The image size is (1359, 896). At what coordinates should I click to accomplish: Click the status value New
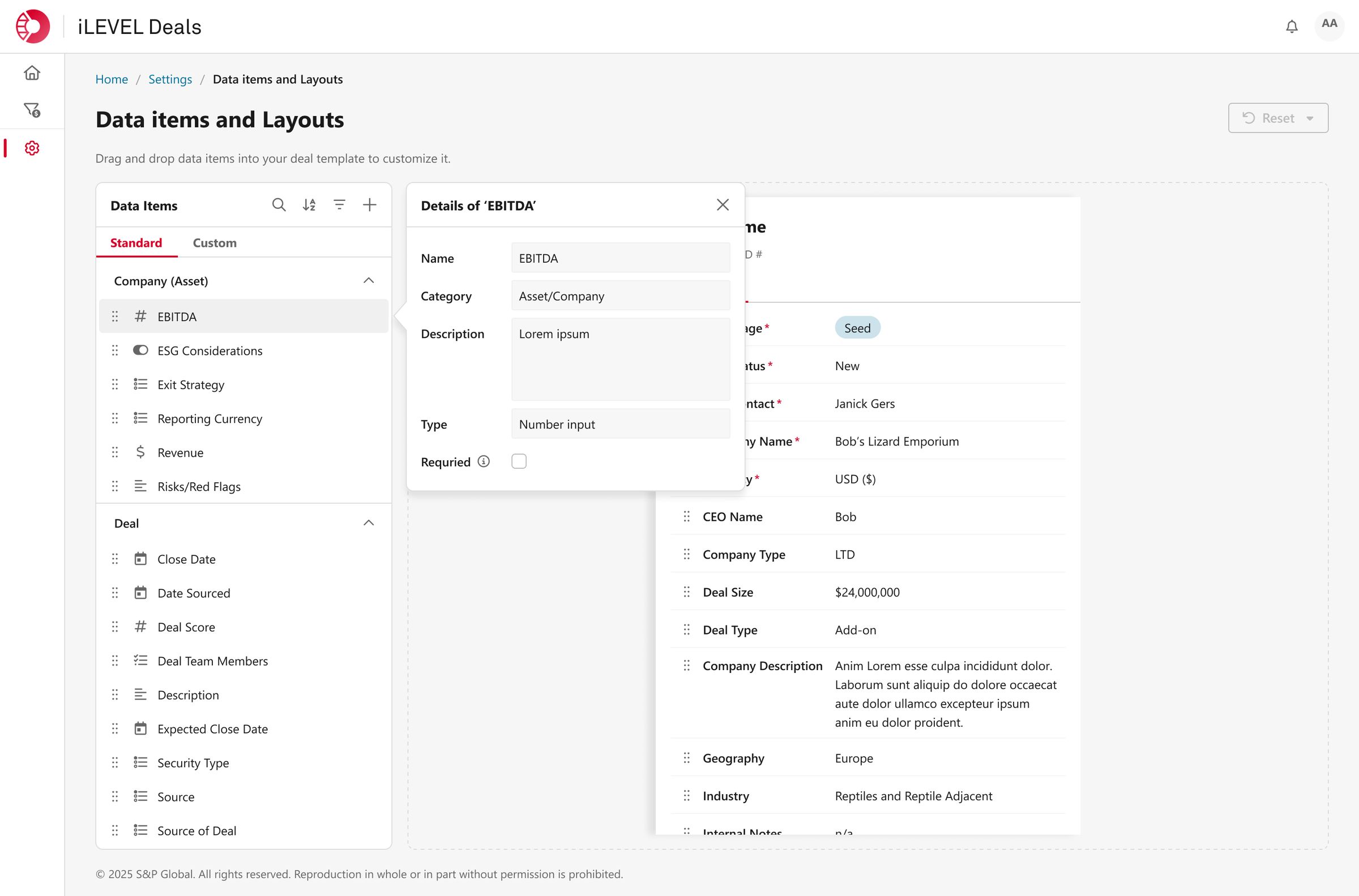[x=847, y=366]
